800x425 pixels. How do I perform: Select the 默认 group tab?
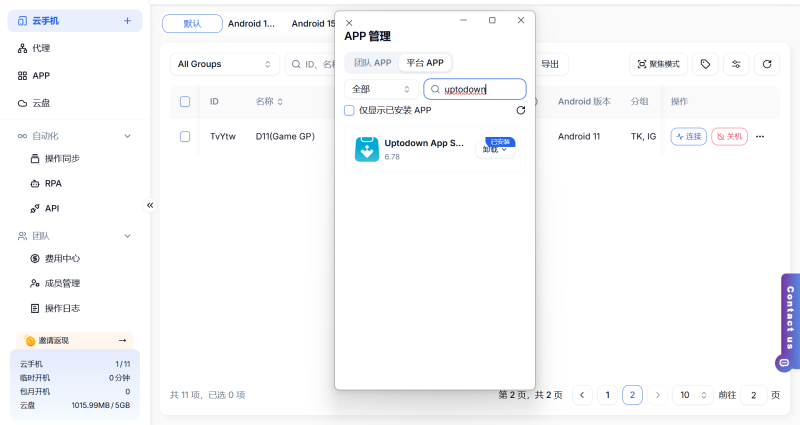tap(191, 23)
